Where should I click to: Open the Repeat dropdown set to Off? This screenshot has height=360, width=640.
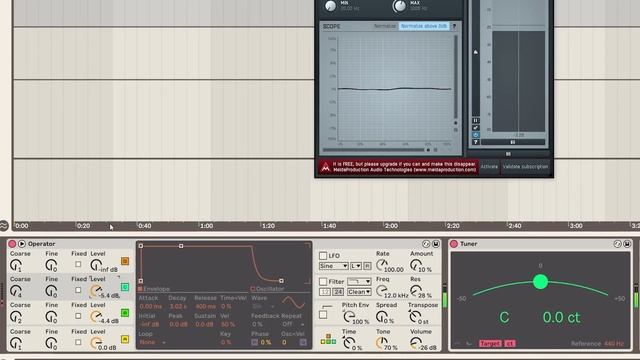[294, 324]
